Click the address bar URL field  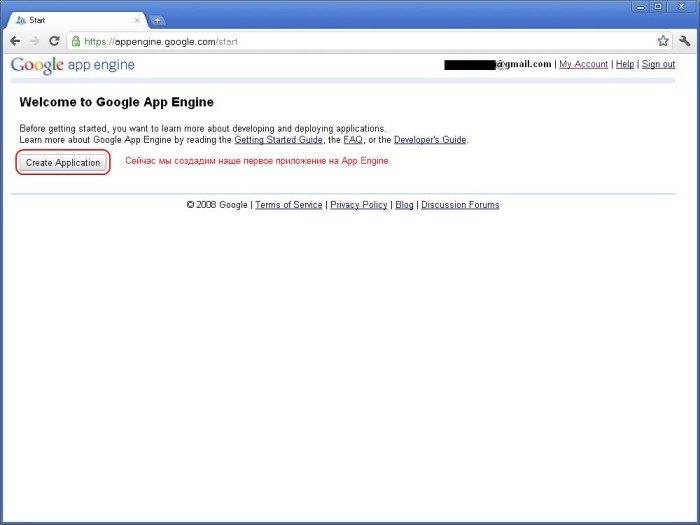coord(369,42)
